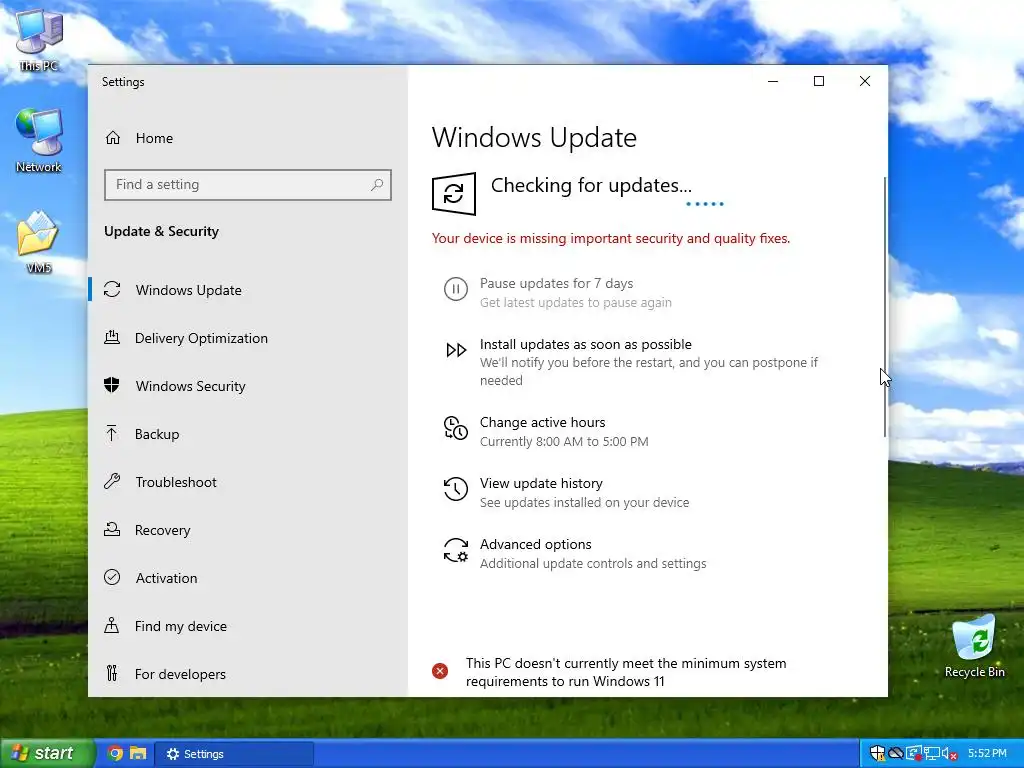Open the network tray icon
Screen dimensions: 1024x768
click(x=932, y=754)
